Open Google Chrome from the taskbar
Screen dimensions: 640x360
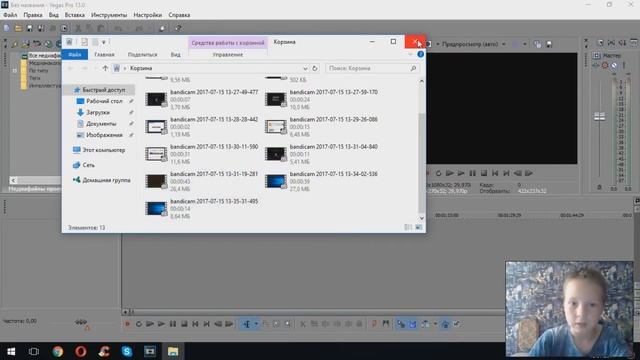pyautogui.click(x=58, y=351)
